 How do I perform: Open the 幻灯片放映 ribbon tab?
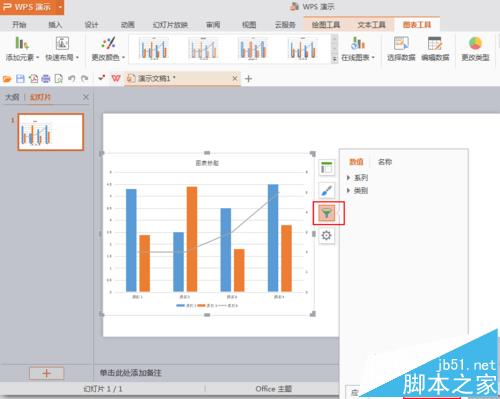[x=170, y=25]
